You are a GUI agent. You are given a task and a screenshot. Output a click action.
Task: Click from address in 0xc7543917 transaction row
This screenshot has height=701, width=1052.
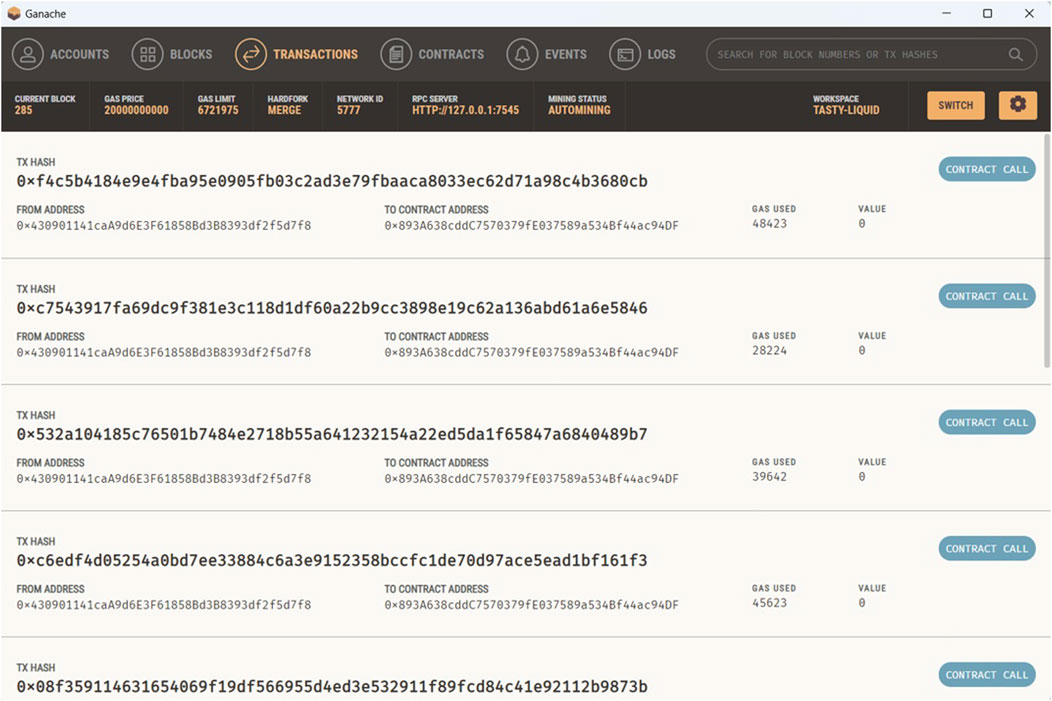(x=164, y=352)
